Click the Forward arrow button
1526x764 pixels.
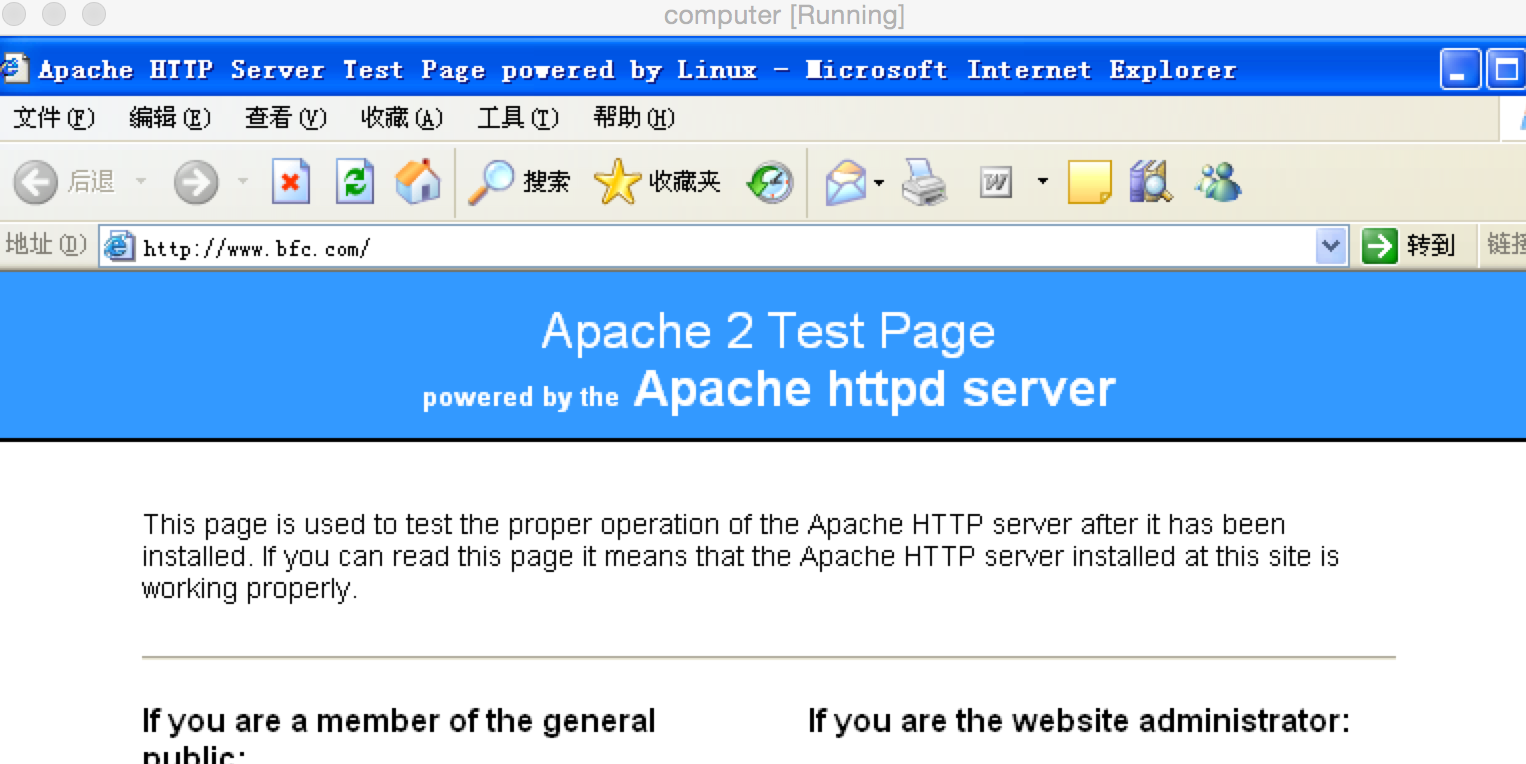pos(196,182)
